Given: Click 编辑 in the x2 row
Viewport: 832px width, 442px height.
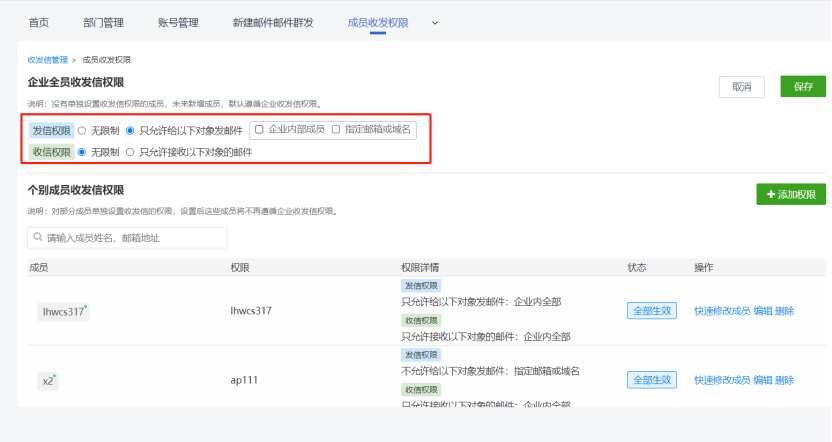Looking at the screenshot, I should coord(763,380).
